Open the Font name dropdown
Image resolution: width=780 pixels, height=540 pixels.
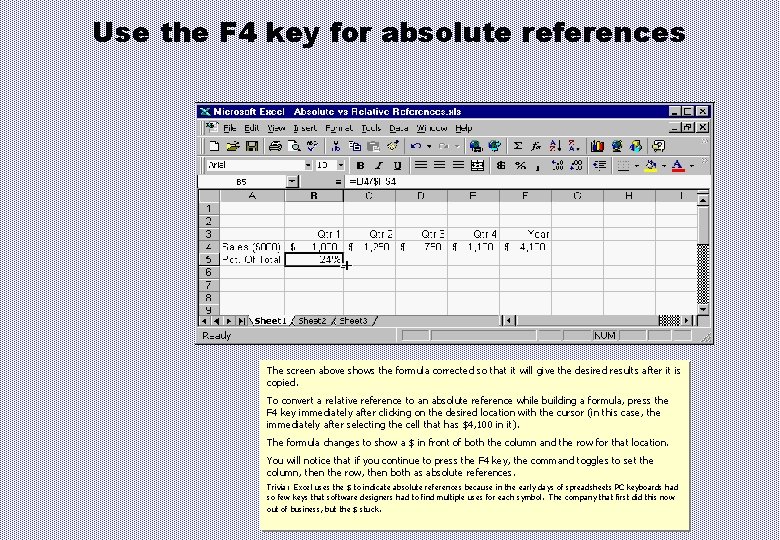point(308,165)
